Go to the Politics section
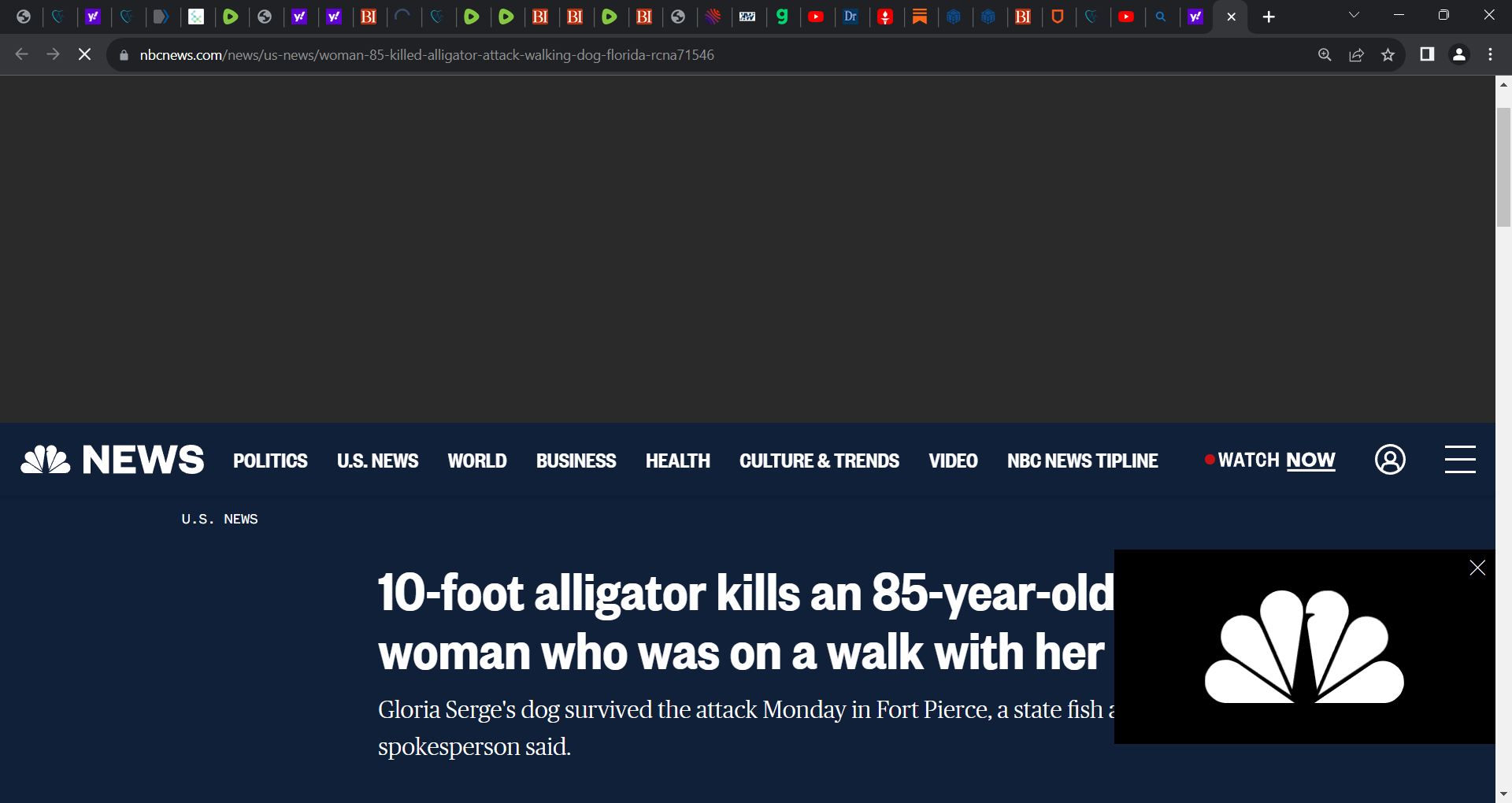The width and height of the screenshot is (1512, 803). [270, 461]
